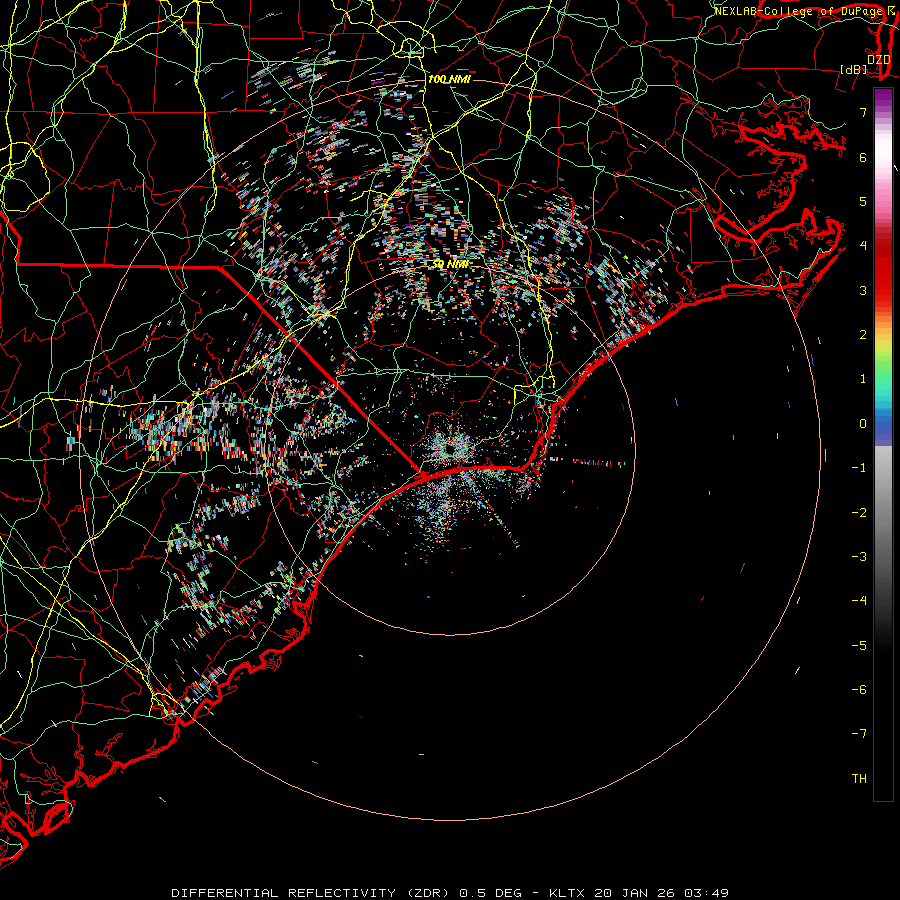This screenshot has width=900, height=900.
Task: Click the 3 value on the legend
Action: coord(863,290)
